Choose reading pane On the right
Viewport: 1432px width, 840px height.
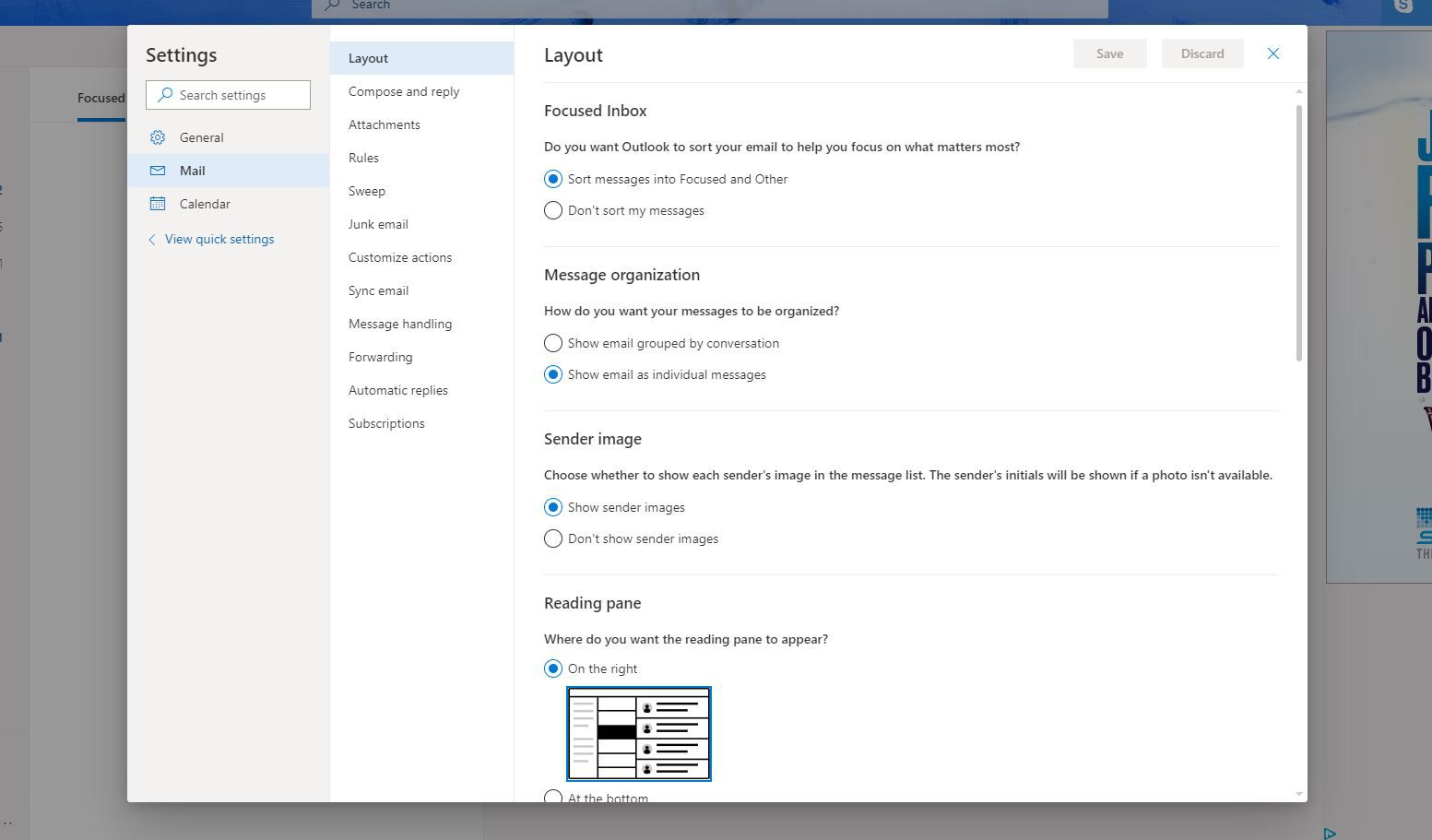click(553, 668)
